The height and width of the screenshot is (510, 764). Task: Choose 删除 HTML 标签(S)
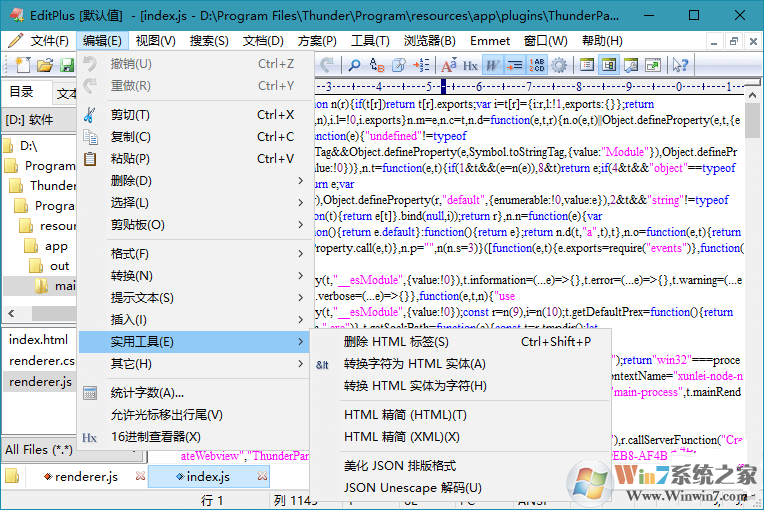click(460, 342)
